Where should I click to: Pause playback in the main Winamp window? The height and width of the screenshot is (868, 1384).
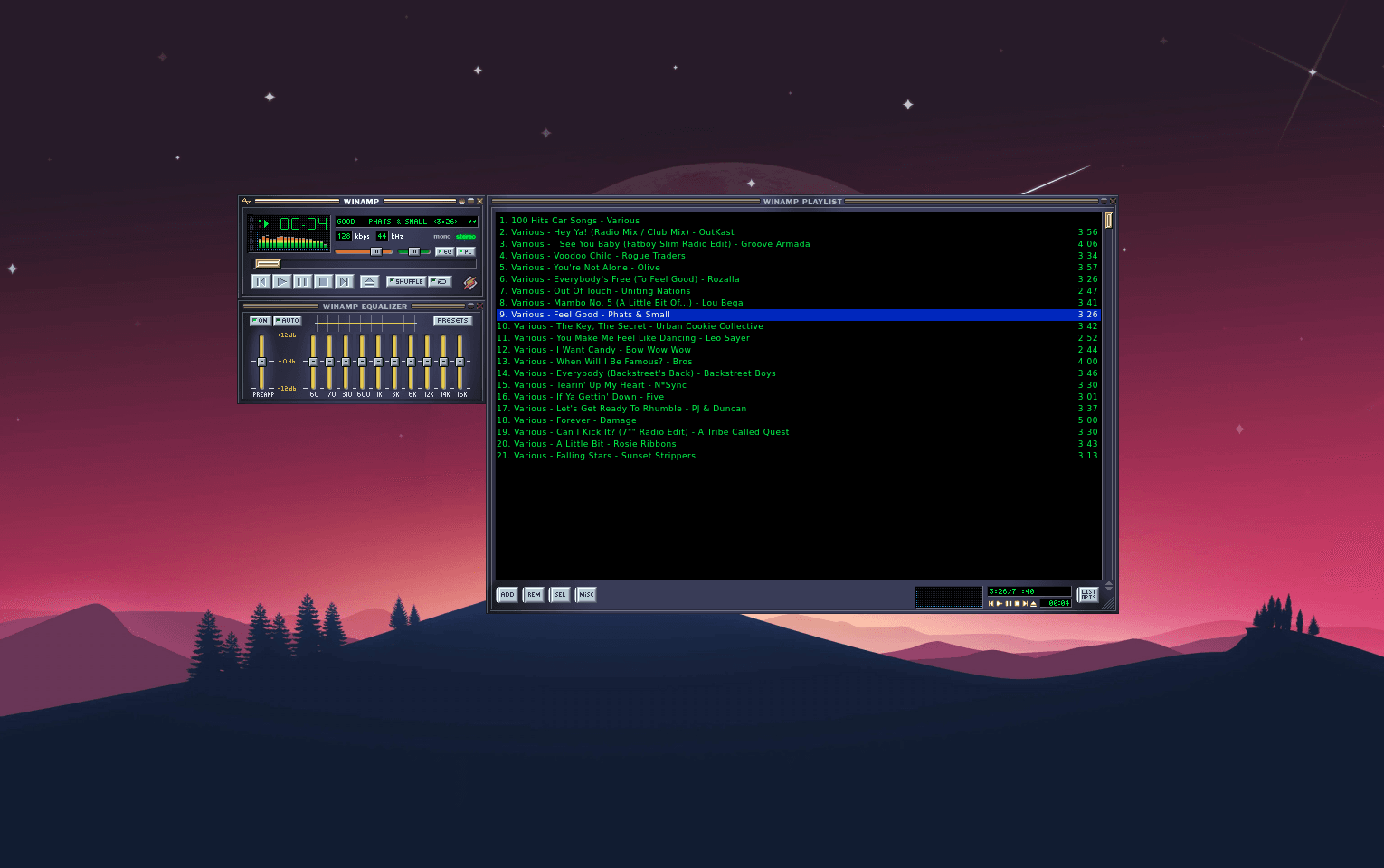click(303, 281)
